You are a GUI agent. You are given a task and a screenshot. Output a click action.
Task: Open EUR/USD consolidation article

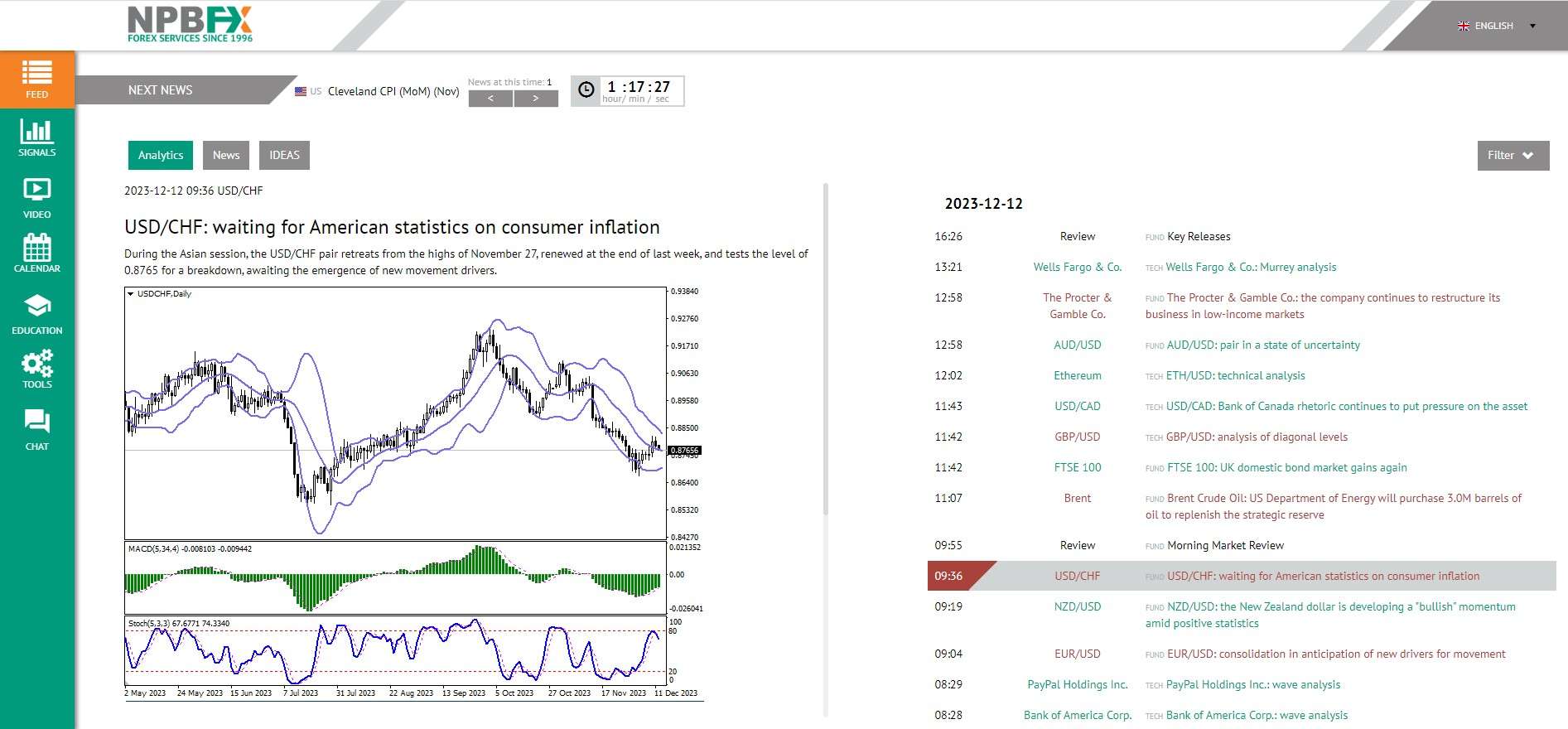[x=1336, y=654]
